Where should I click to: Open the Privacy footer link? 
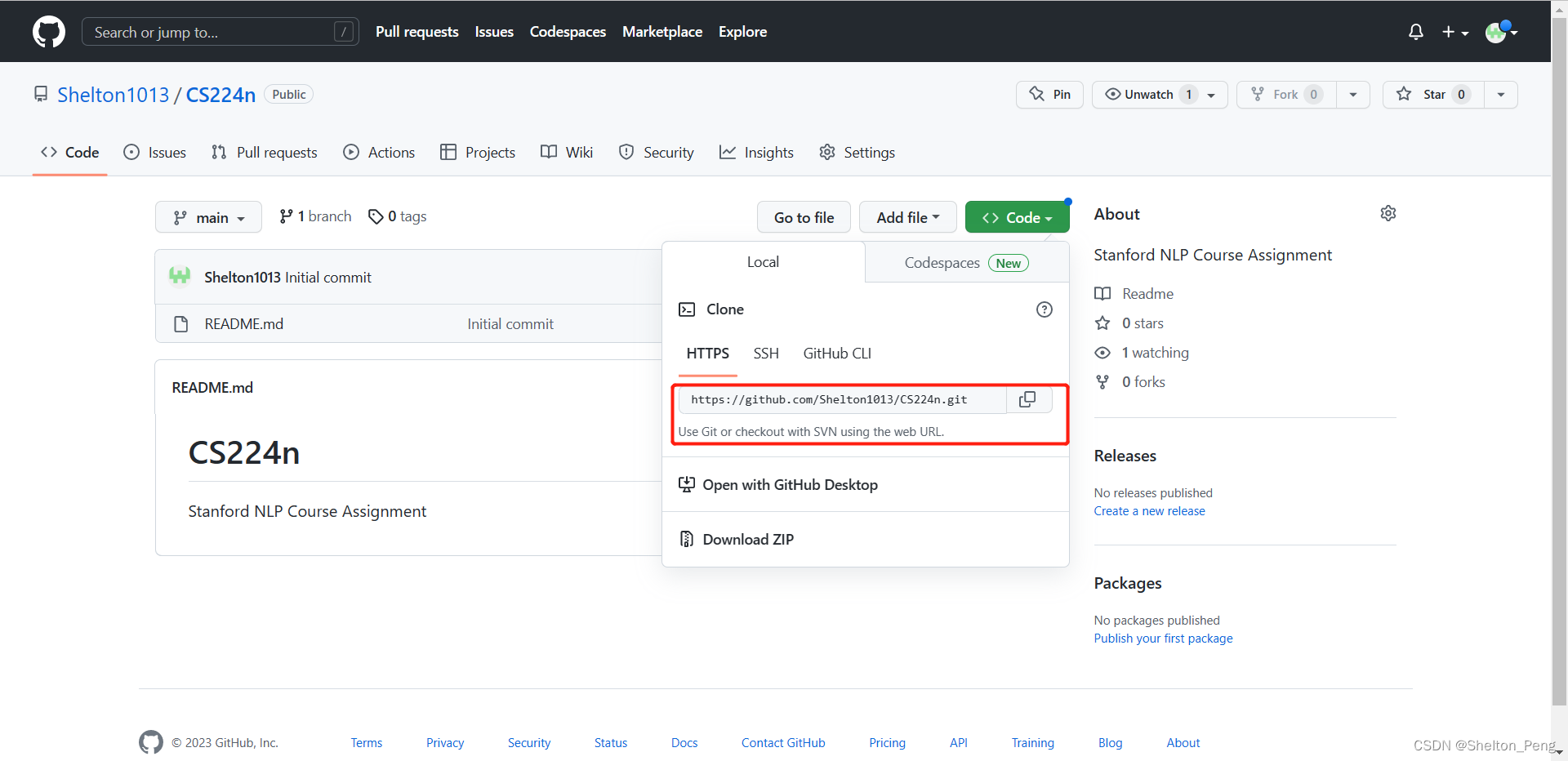(x=445, y=743)
